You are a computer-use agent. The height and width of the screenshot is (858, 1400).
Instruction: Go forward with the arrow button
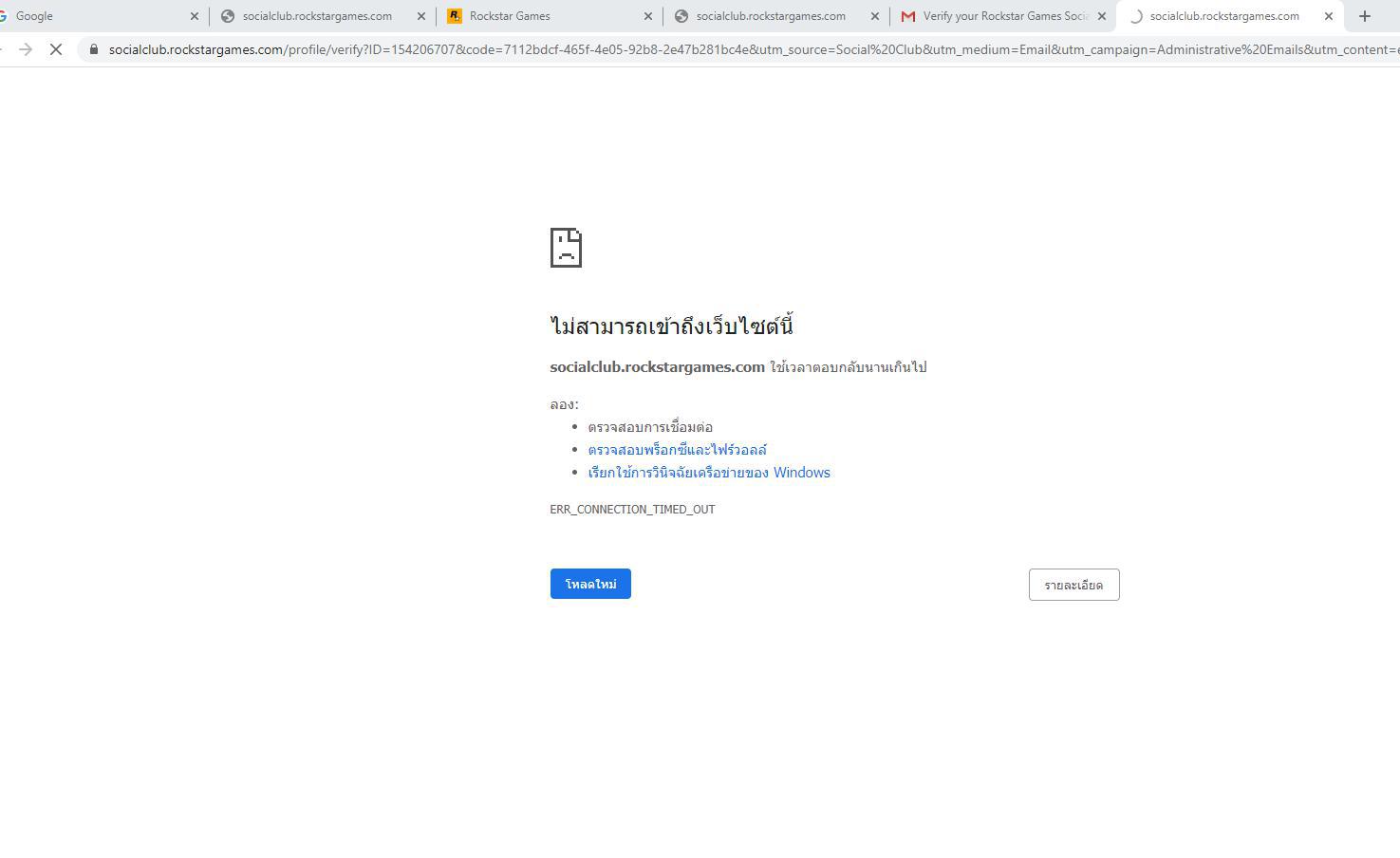26,49
